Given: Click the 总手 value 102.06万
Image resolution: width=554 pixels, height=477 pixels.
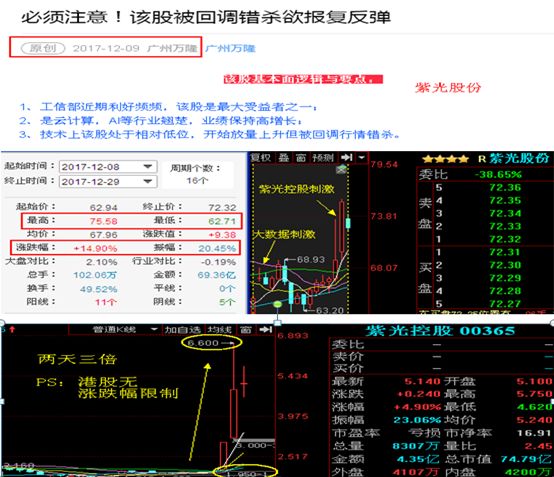Looking at the screenshot, I should (x=95, y=275).
